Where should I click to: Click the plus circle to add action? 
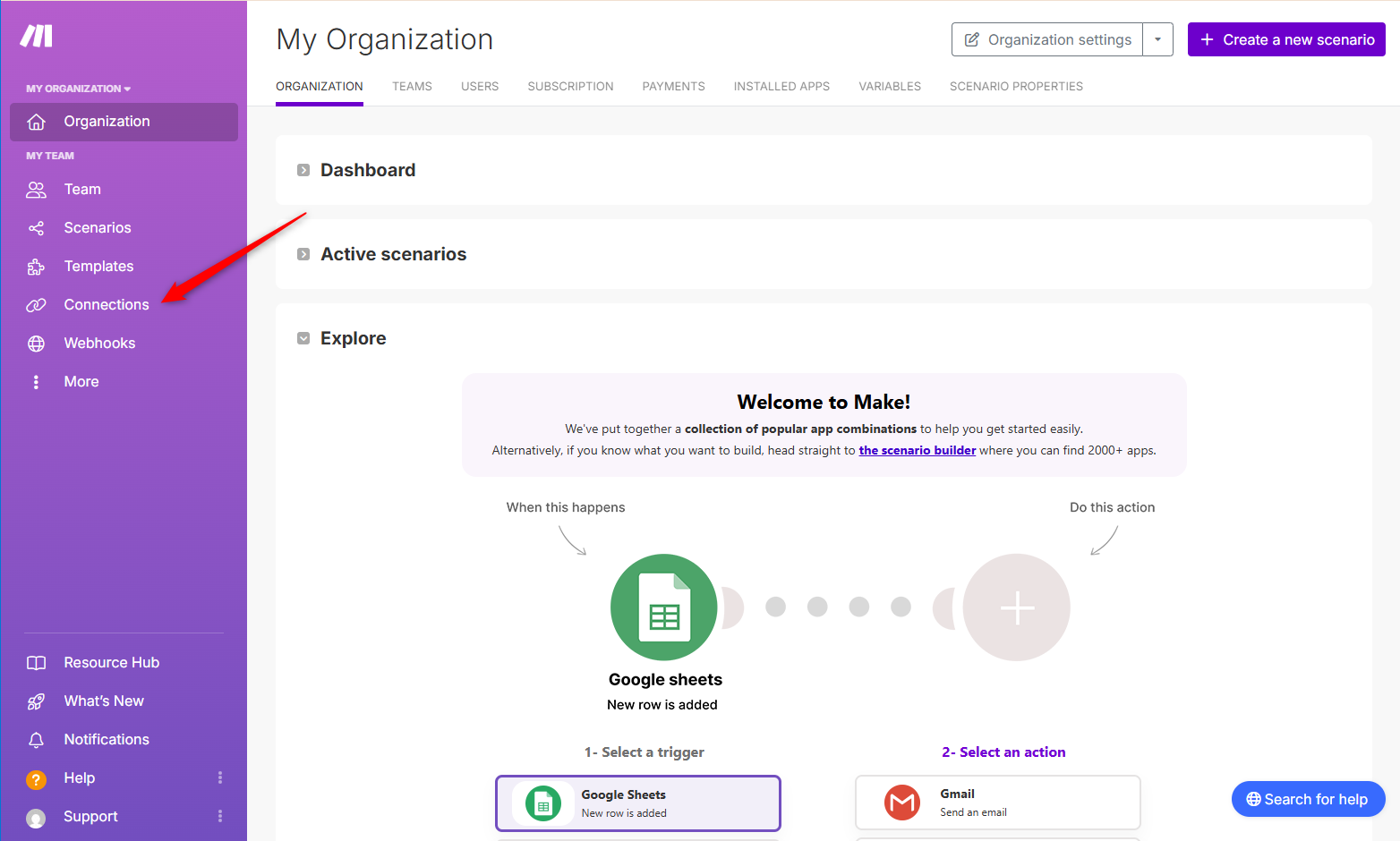(1017, 607)
